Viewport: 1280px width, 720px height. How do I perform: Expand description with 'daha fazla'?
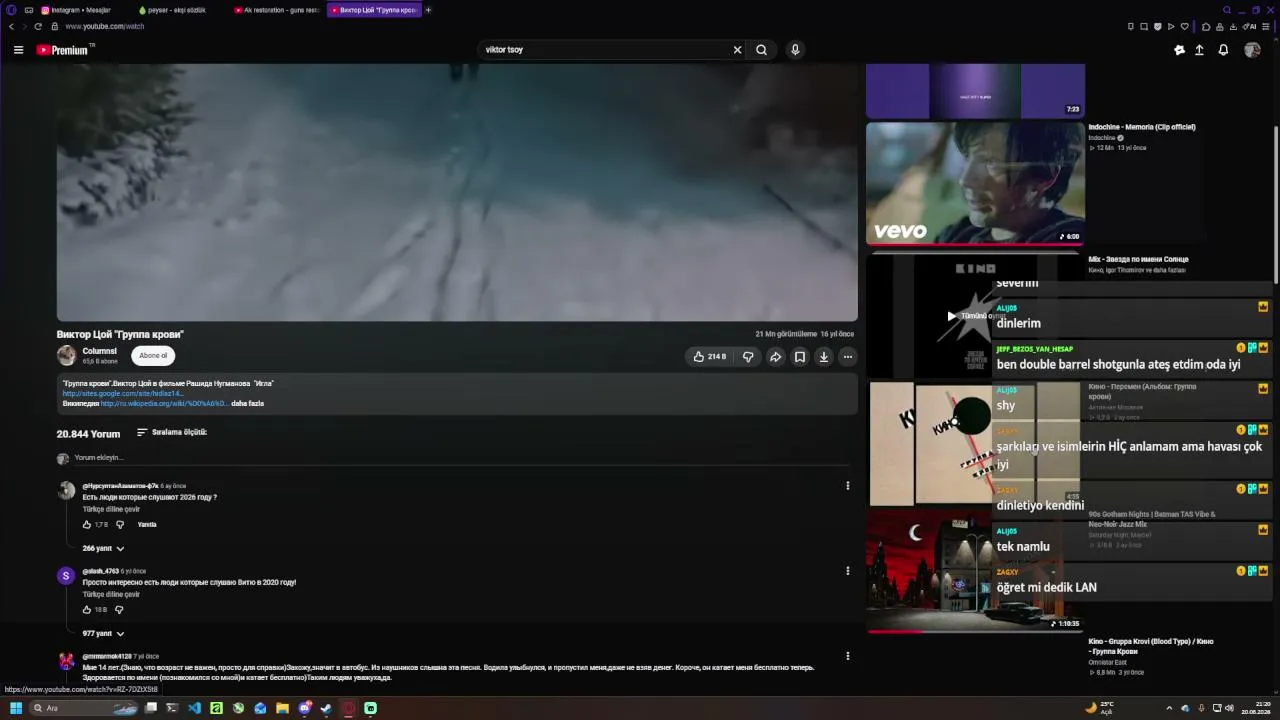point(247,403)
